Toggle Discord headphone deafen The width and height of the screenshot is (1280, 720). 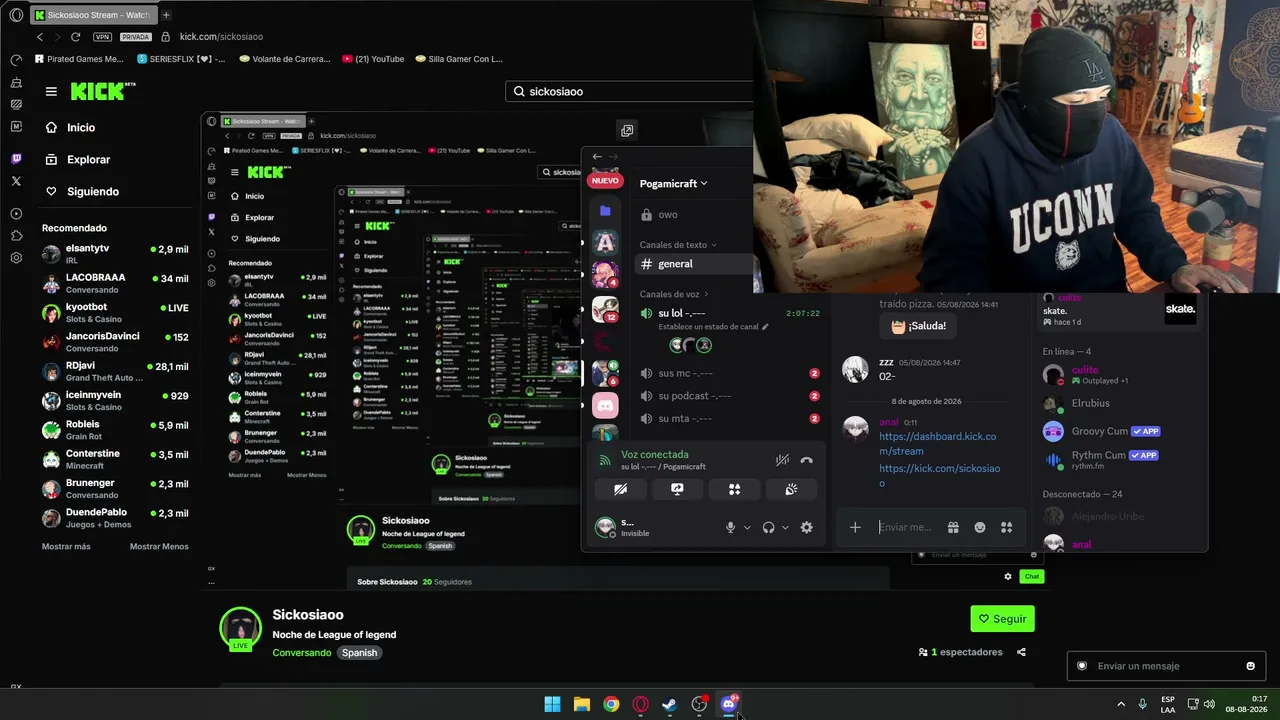click(x=769, y=528)
